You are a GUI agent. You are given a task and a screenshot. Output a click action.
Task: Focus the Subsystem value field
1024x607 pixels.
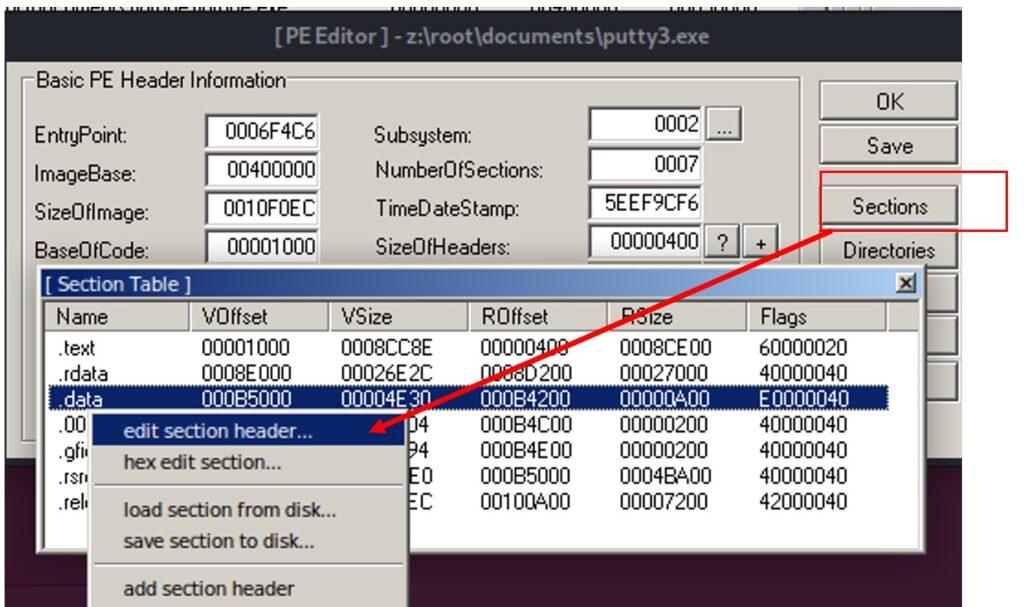(645, 124)
